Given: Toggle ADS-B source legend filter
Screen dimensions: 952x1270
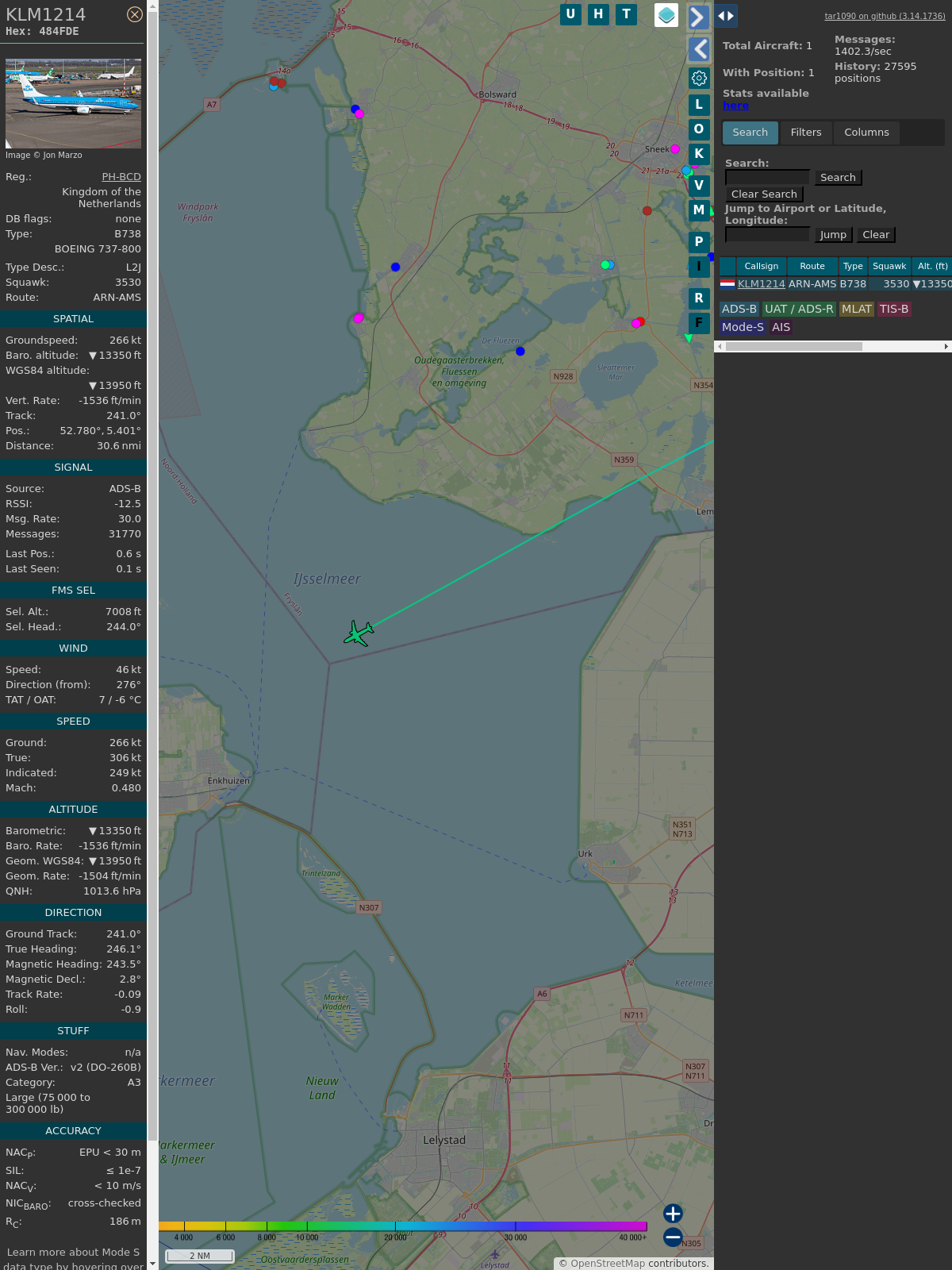Looking at the screenshot, I should [x=739, y=309].
